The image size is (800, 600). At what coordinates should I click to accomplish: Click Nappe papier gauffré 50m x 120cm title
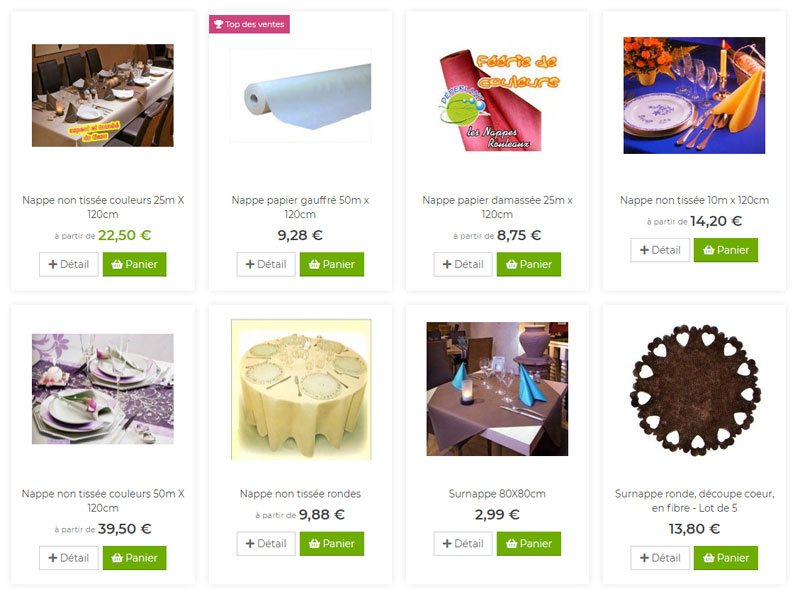pyautogui.click(x=300, y=207)
